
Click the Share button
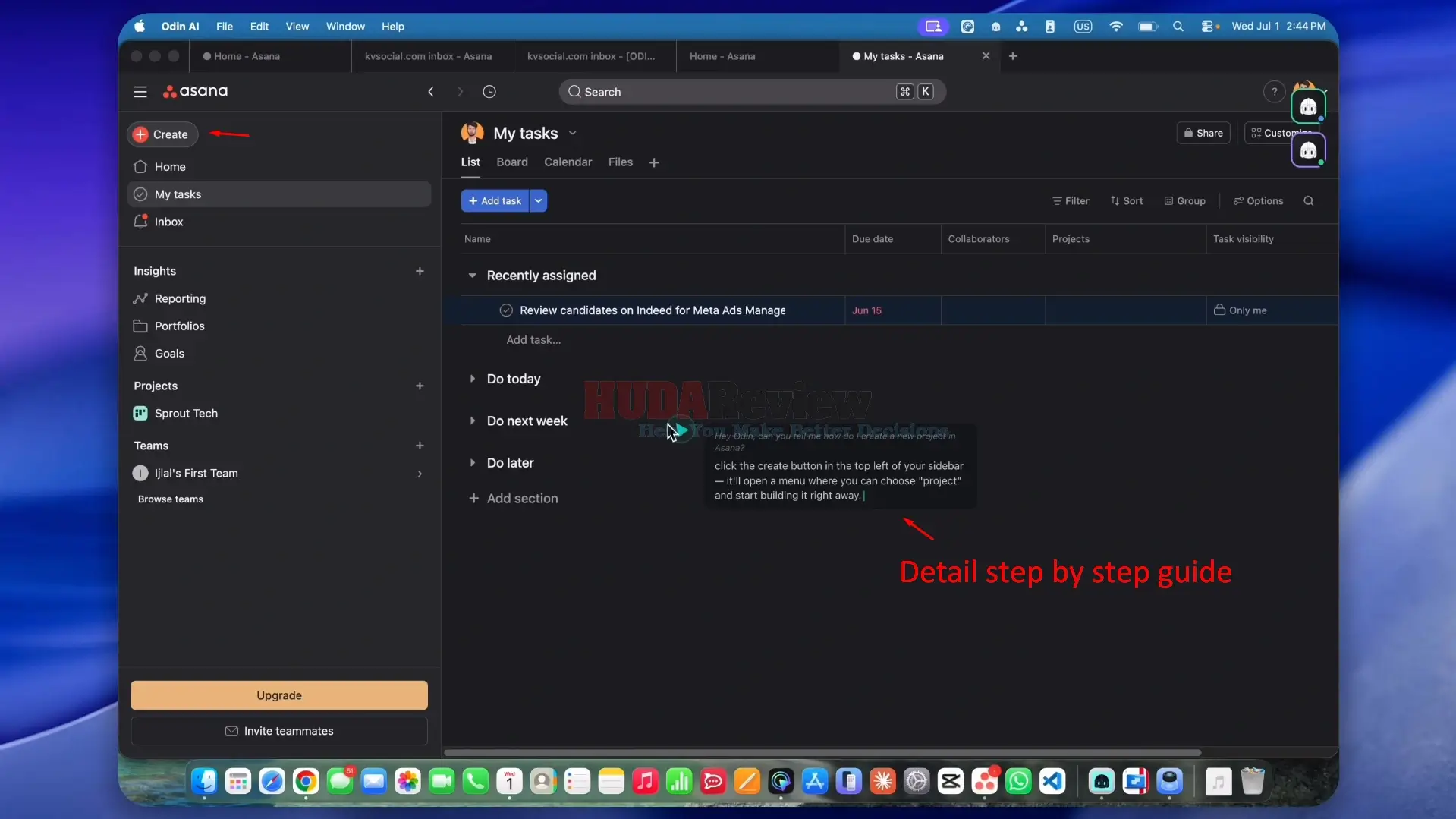(x=1203, y=133)
